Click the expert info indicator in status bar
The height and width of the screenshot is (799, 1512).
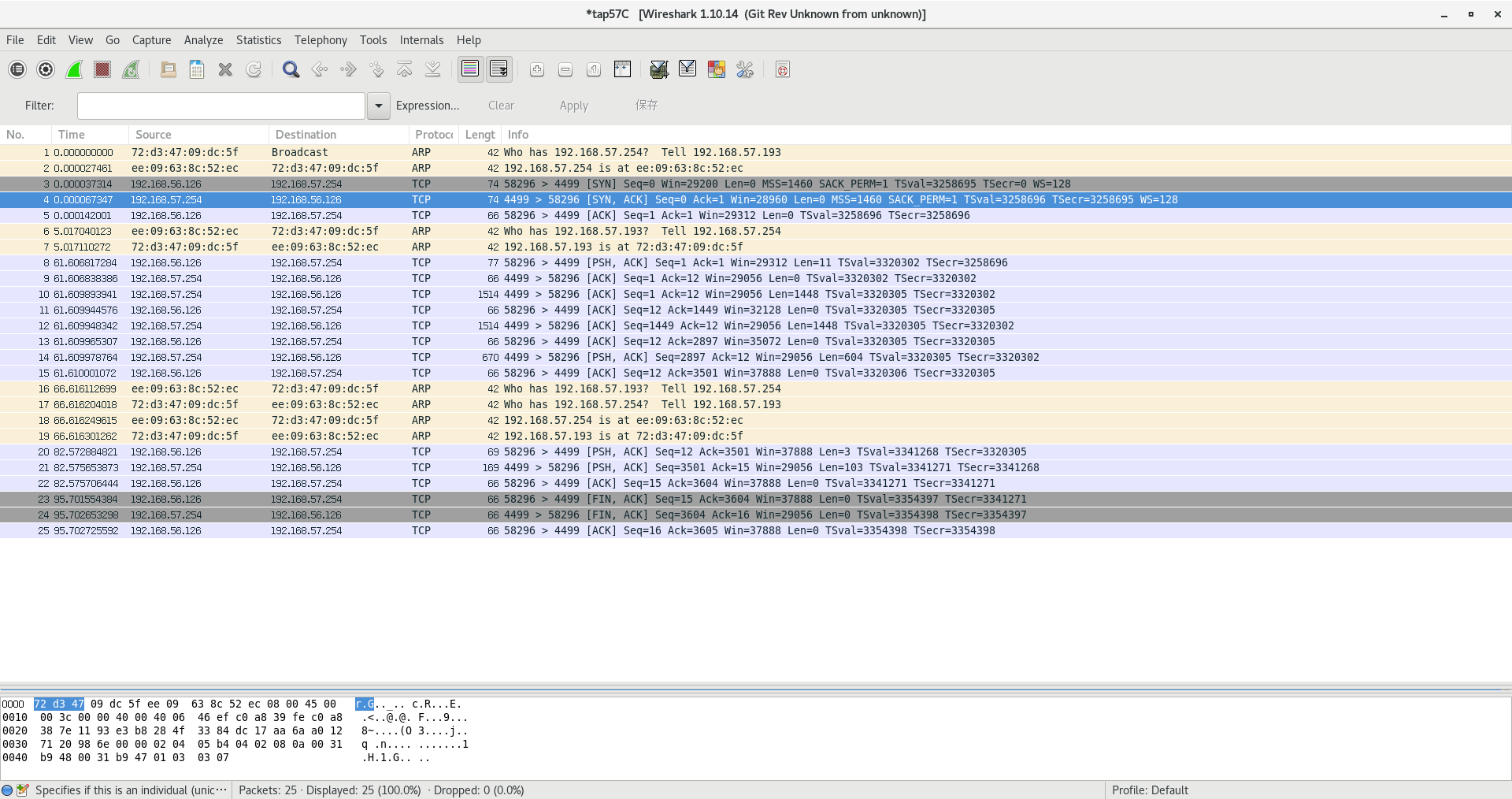[7, 790]
